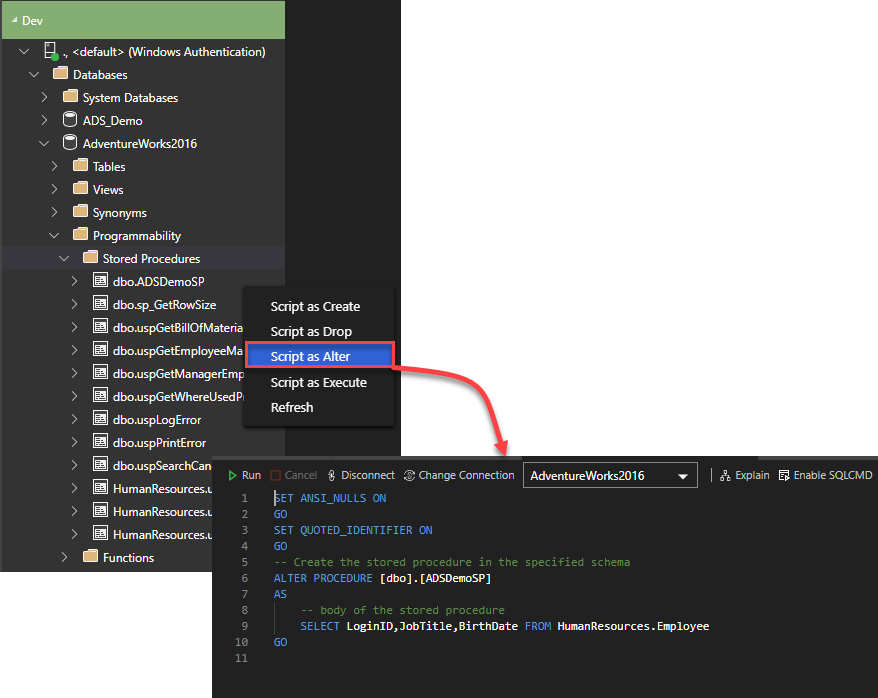Click the dbo.uspSearchCan procedure icon
Image resolution: width=878 pixels, height=698 pixels.
(100, 464)
